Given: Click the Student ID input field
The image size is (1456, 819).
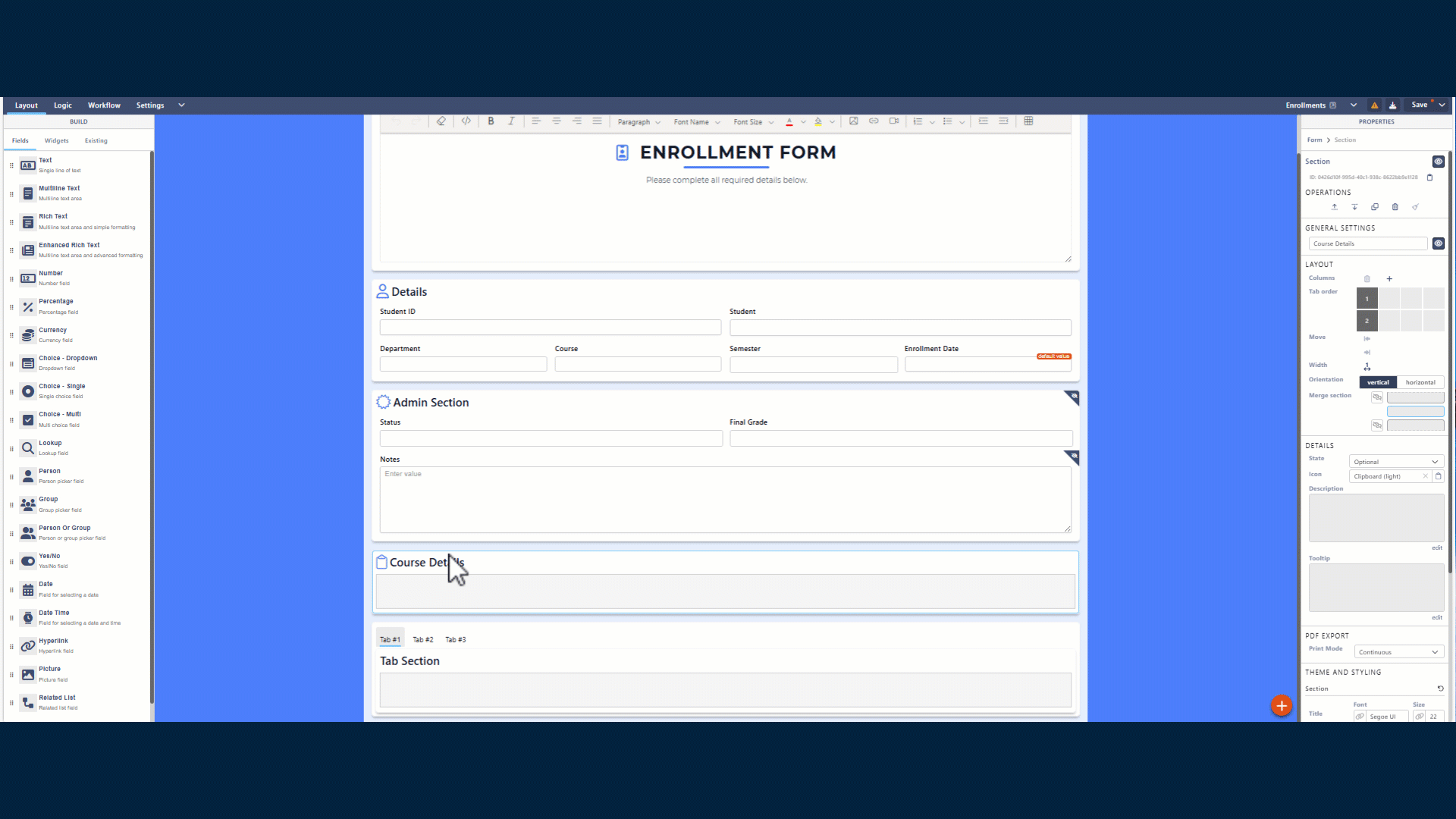Looking at the screenshot, I should coord(550,328).
